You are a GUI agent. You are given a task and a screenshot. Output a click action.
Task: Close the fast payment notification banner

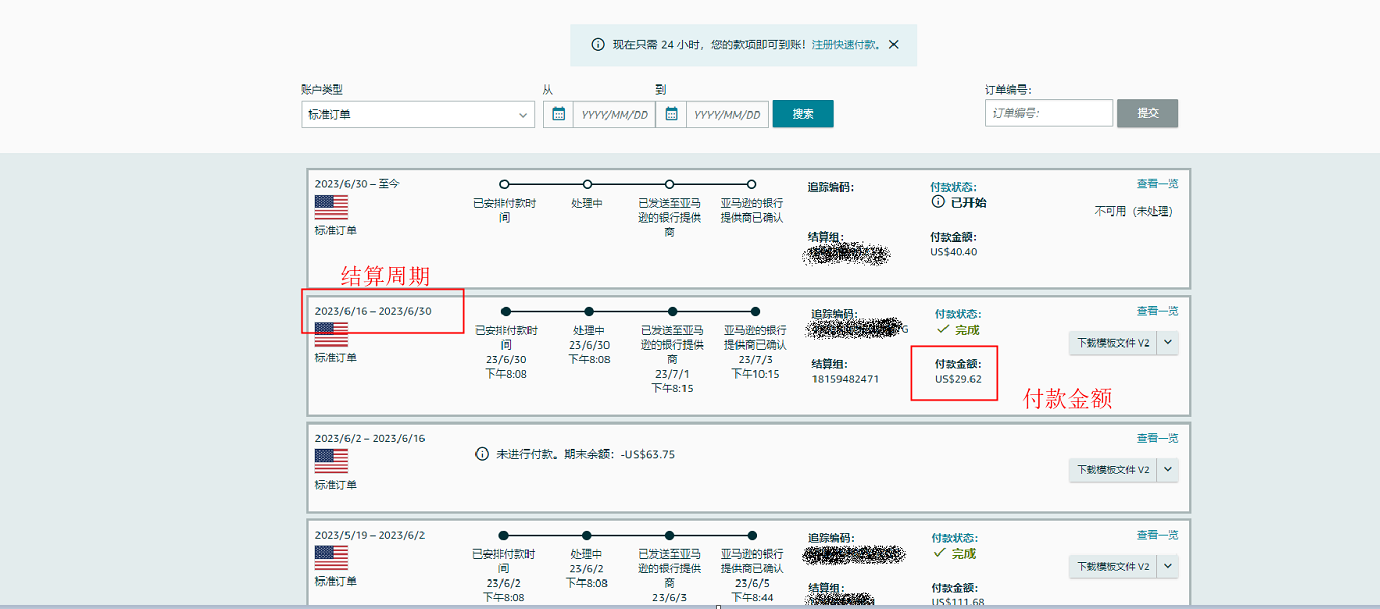tap(893, 45)
